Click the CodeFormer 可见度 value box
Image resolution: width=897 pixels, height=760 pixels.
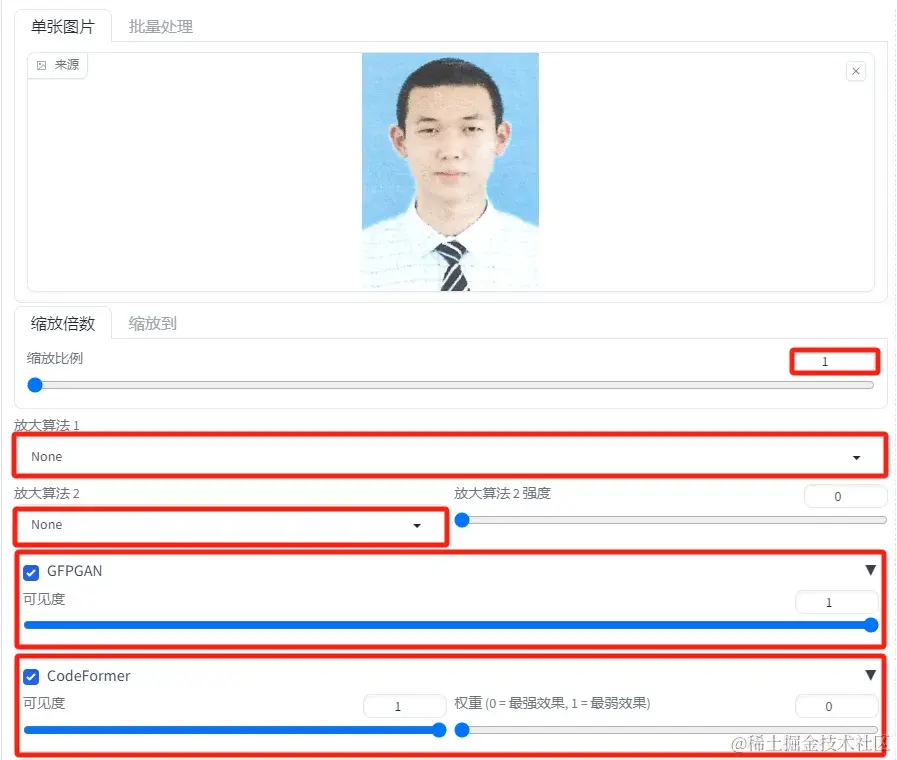404,705
